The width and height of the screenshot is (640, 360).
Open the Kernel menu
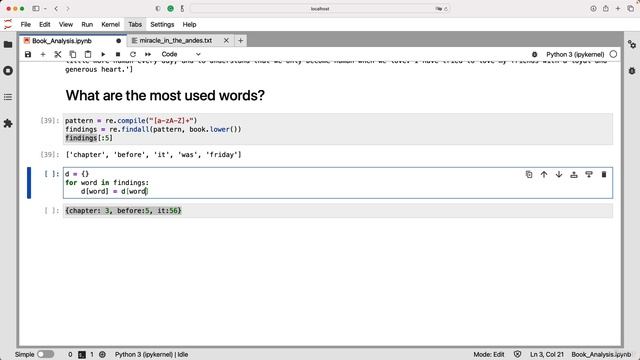[x=110, y=24]
